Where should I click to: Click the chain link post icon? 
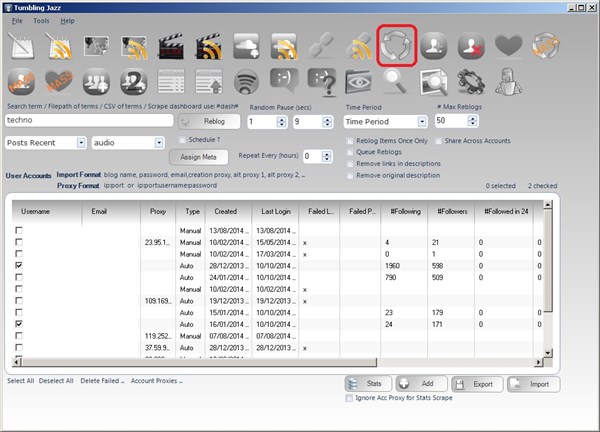tap(321, 46)
